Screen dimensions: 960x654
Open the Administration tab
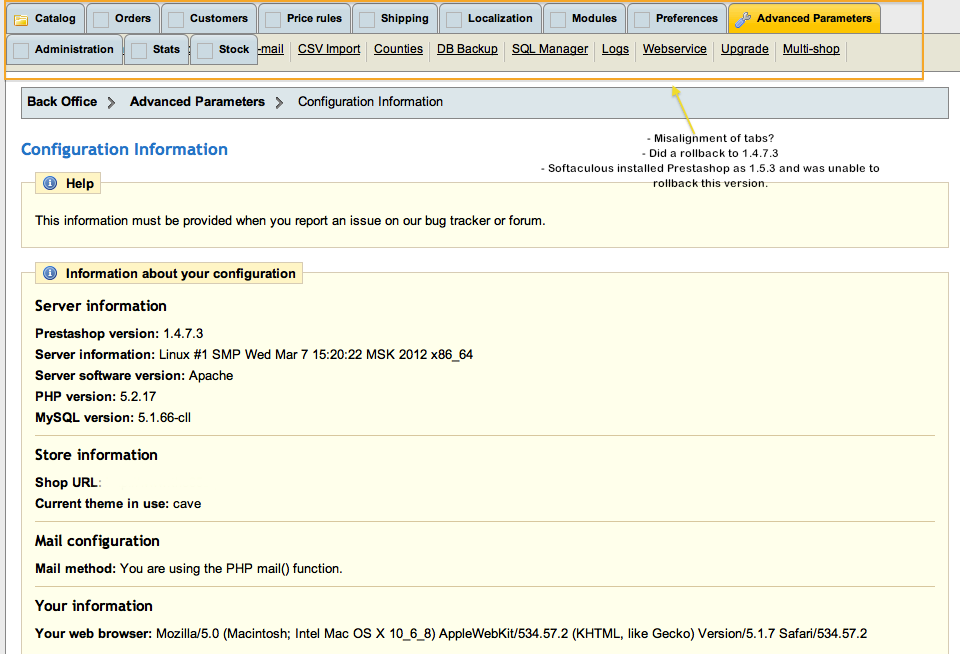[x=64, y=50]
